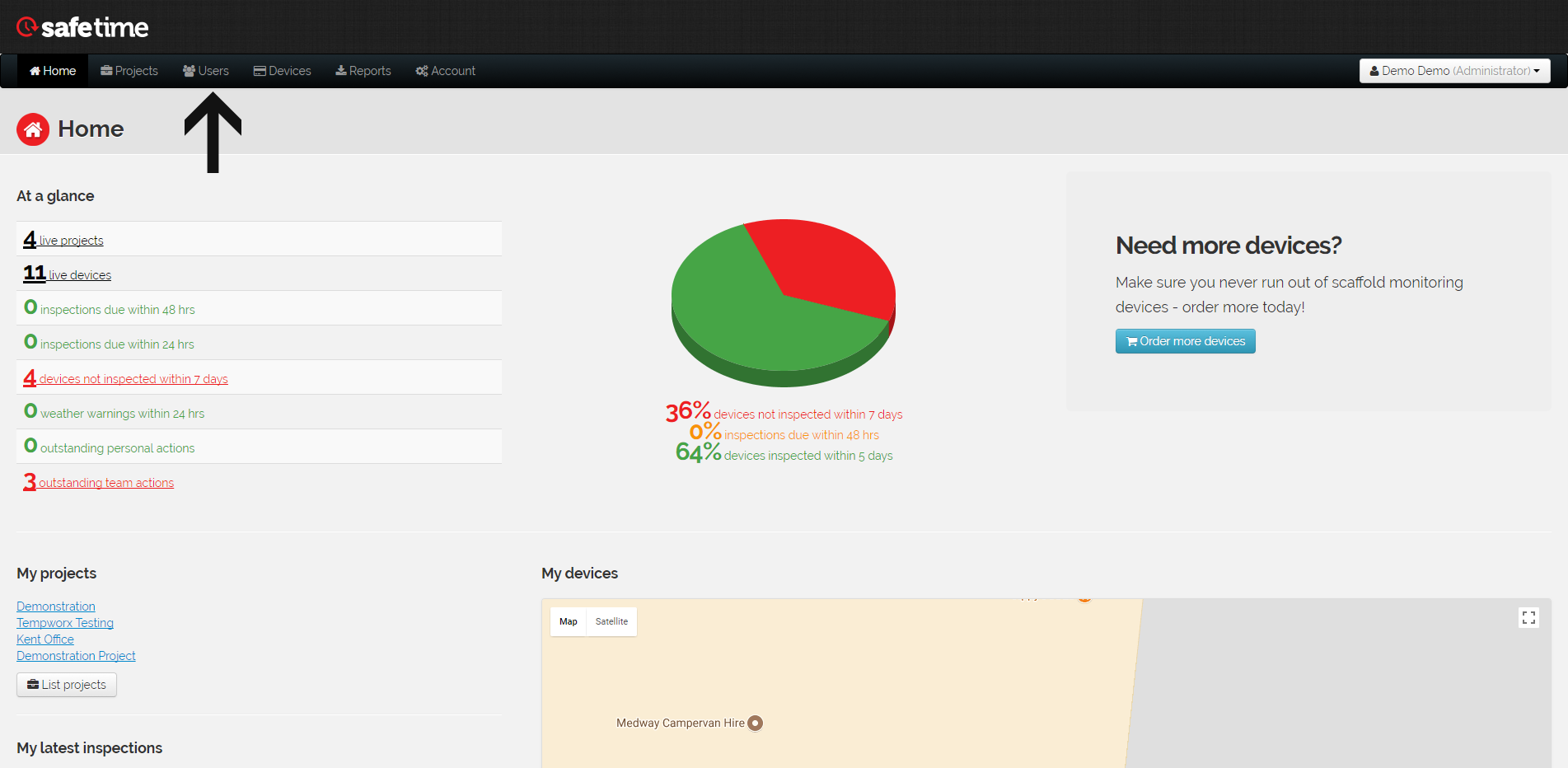
Task: Select 'outstanding personal actions' row
Action: coord(259,447)
